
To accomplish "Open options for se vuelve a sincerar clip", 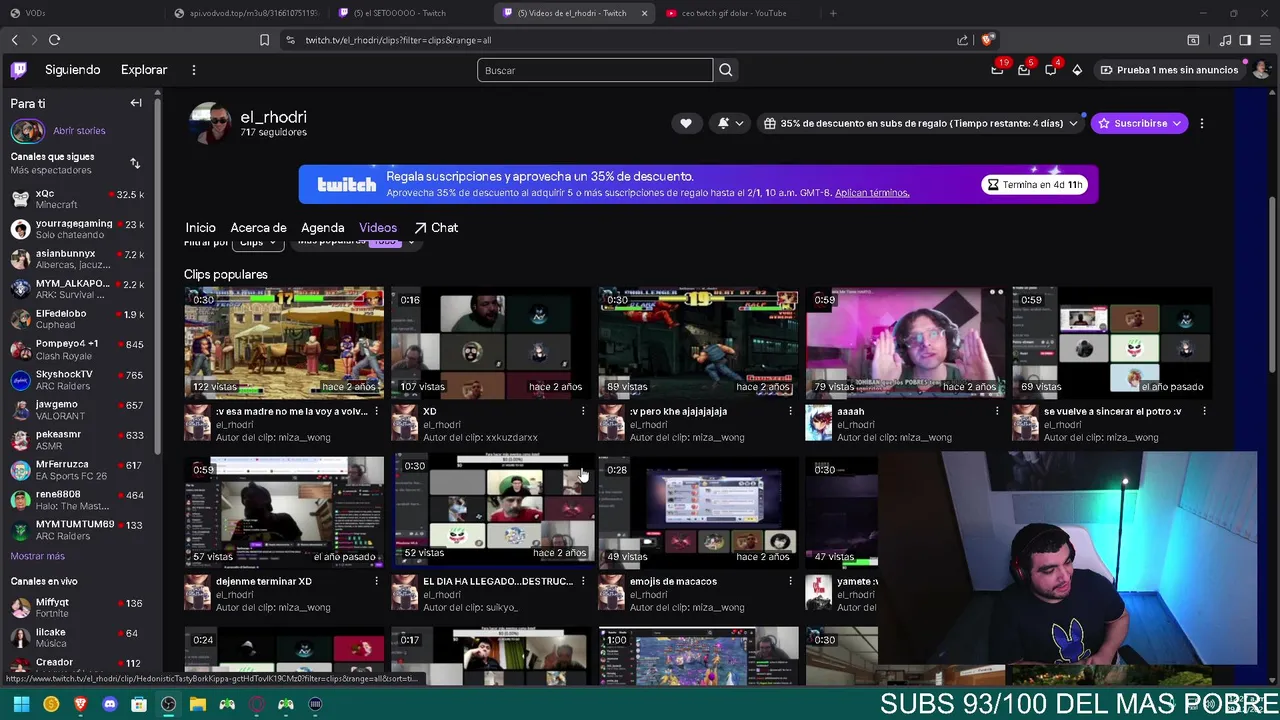I will (1204, 411).
